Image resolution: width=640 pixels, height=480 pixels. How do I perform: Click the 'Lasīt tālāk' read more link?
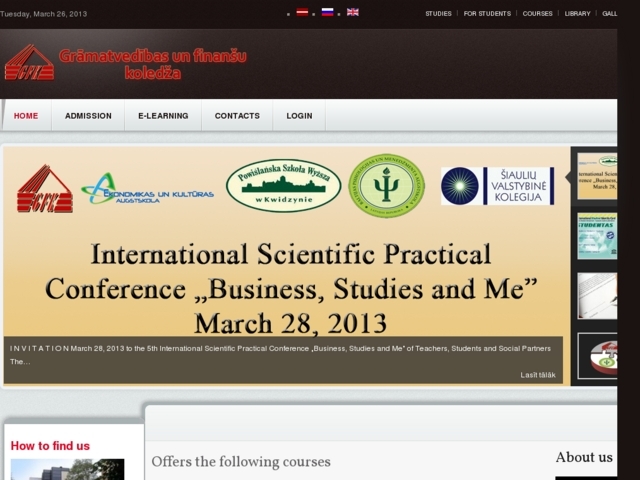pyautogui.click(x=537, y=375)
